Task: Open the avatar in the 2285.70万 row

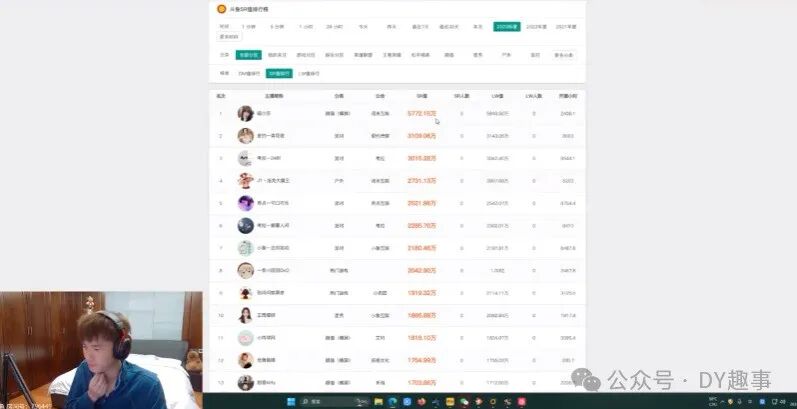Action: tap(246, 225)
